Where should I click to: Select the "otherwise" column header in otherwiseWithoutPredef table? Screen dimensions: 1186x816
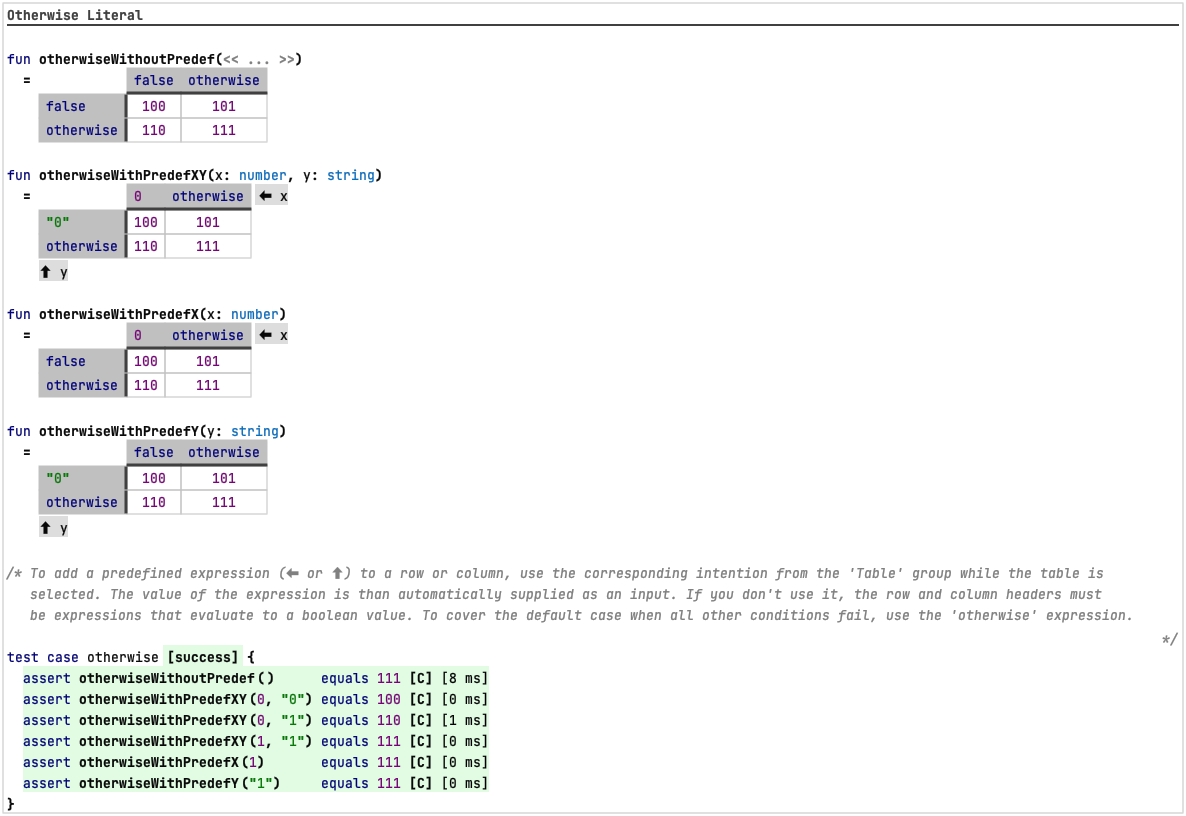click(x=224, y=80)
